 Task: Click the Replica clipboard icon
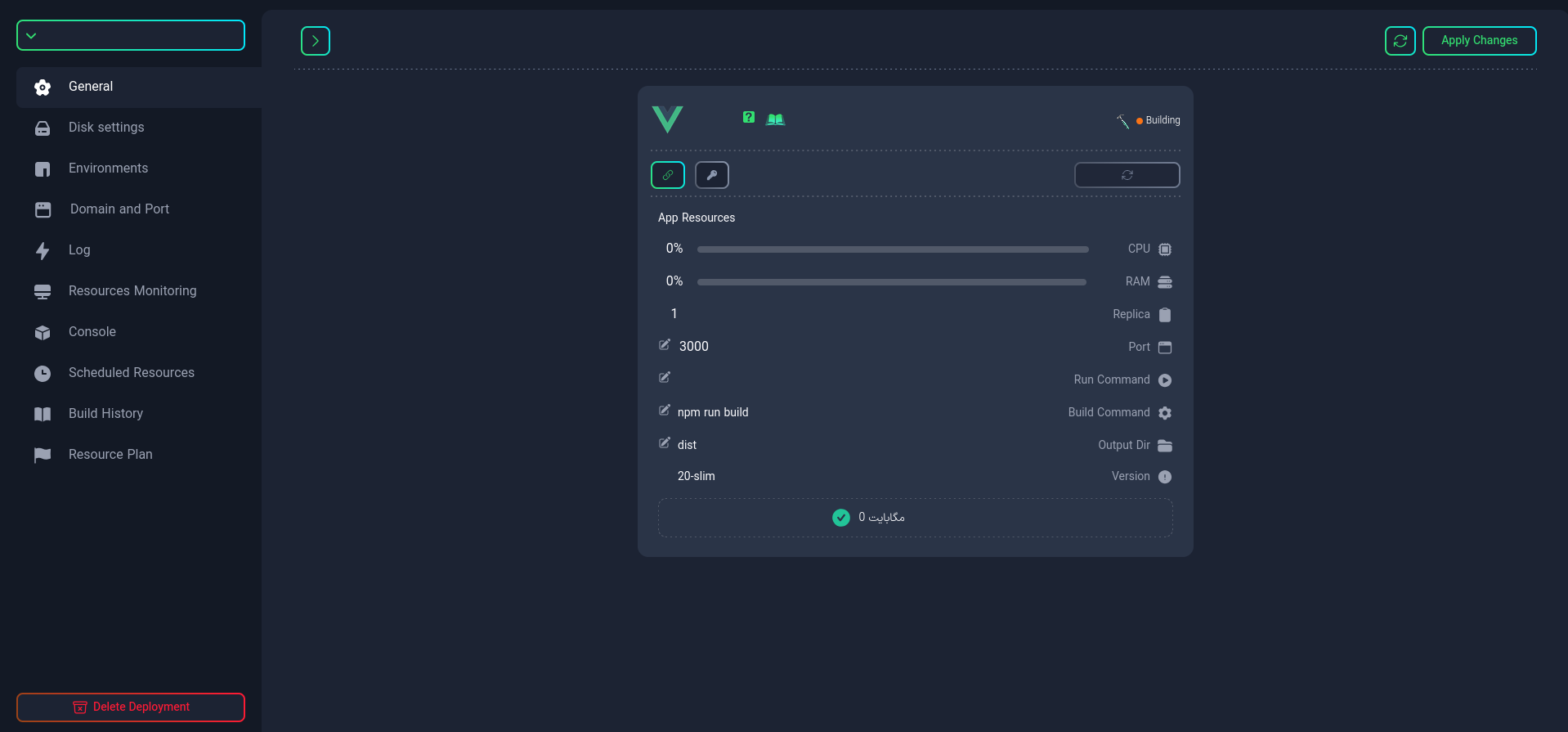pos(1165,315)
